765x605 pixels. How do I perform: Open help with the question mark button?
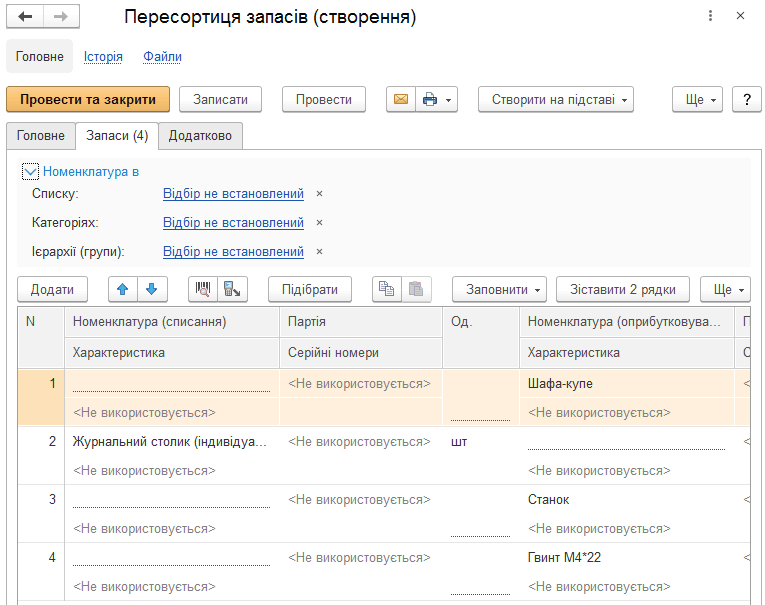click(746, 100)
